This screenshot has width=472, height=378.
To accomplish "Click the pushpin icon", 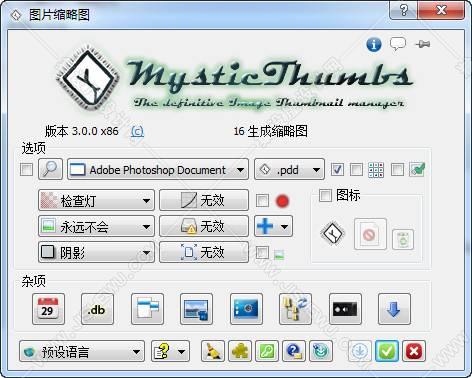I will click(x=423, y=44).
